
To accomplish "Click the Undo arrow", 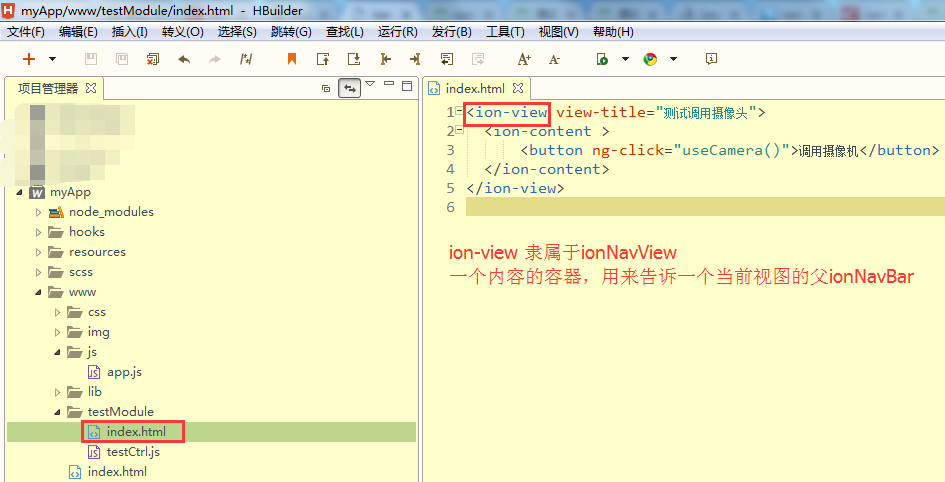I will pos(184,59).
